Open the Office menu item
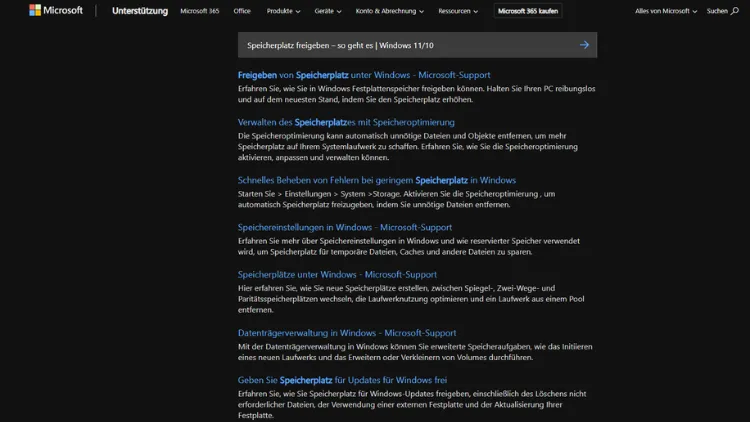Image resolution: width=750 pixels, height=422 pixels. pyautogui.click(x=242, y=11)
